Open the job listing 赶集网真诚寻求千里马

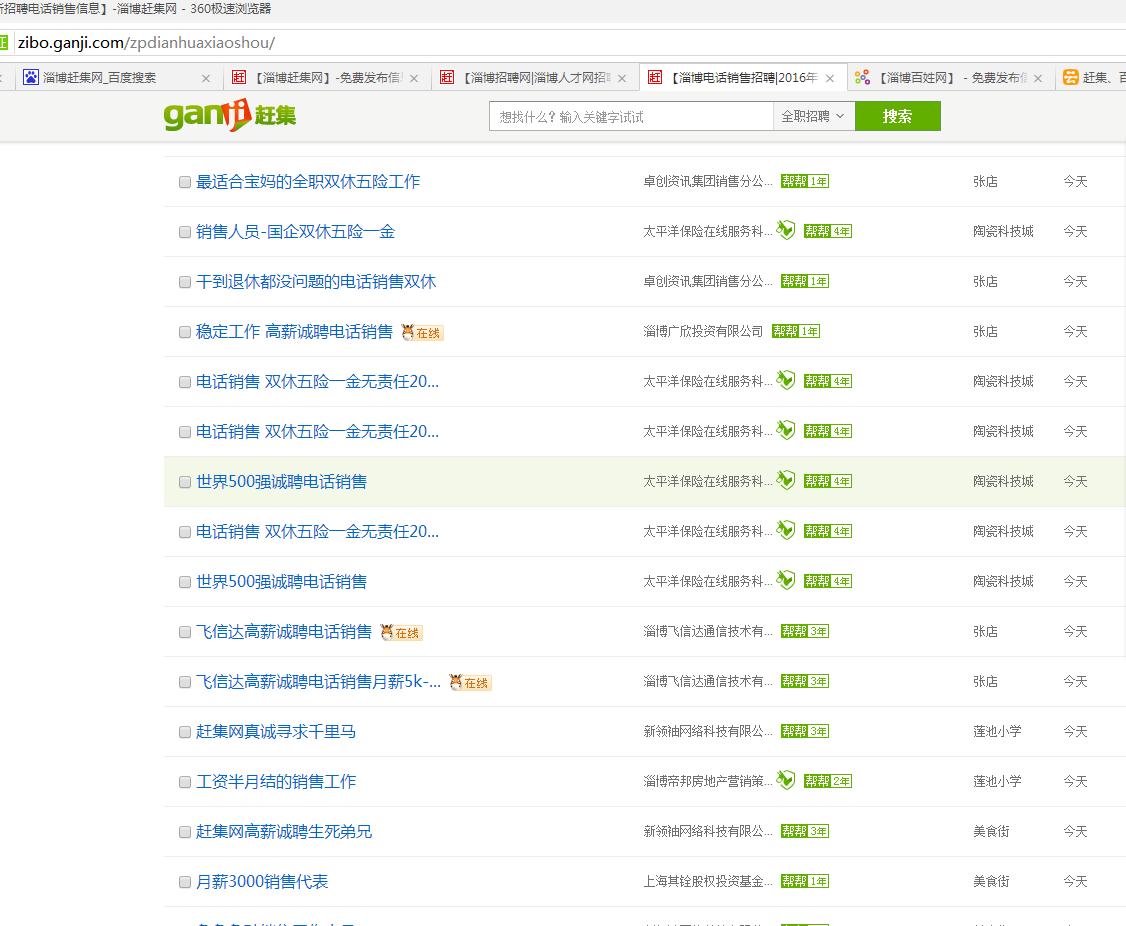[275, 731]
